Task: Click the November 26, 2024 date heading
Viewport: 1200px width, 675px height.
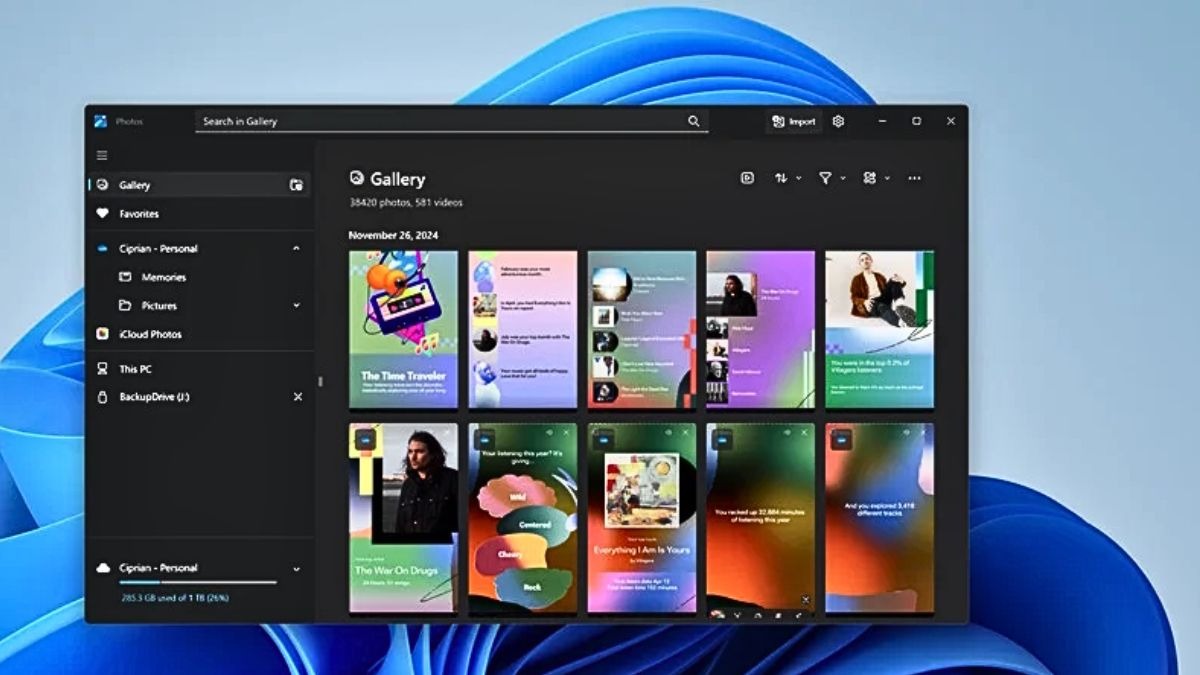Action: click(394, 235)
